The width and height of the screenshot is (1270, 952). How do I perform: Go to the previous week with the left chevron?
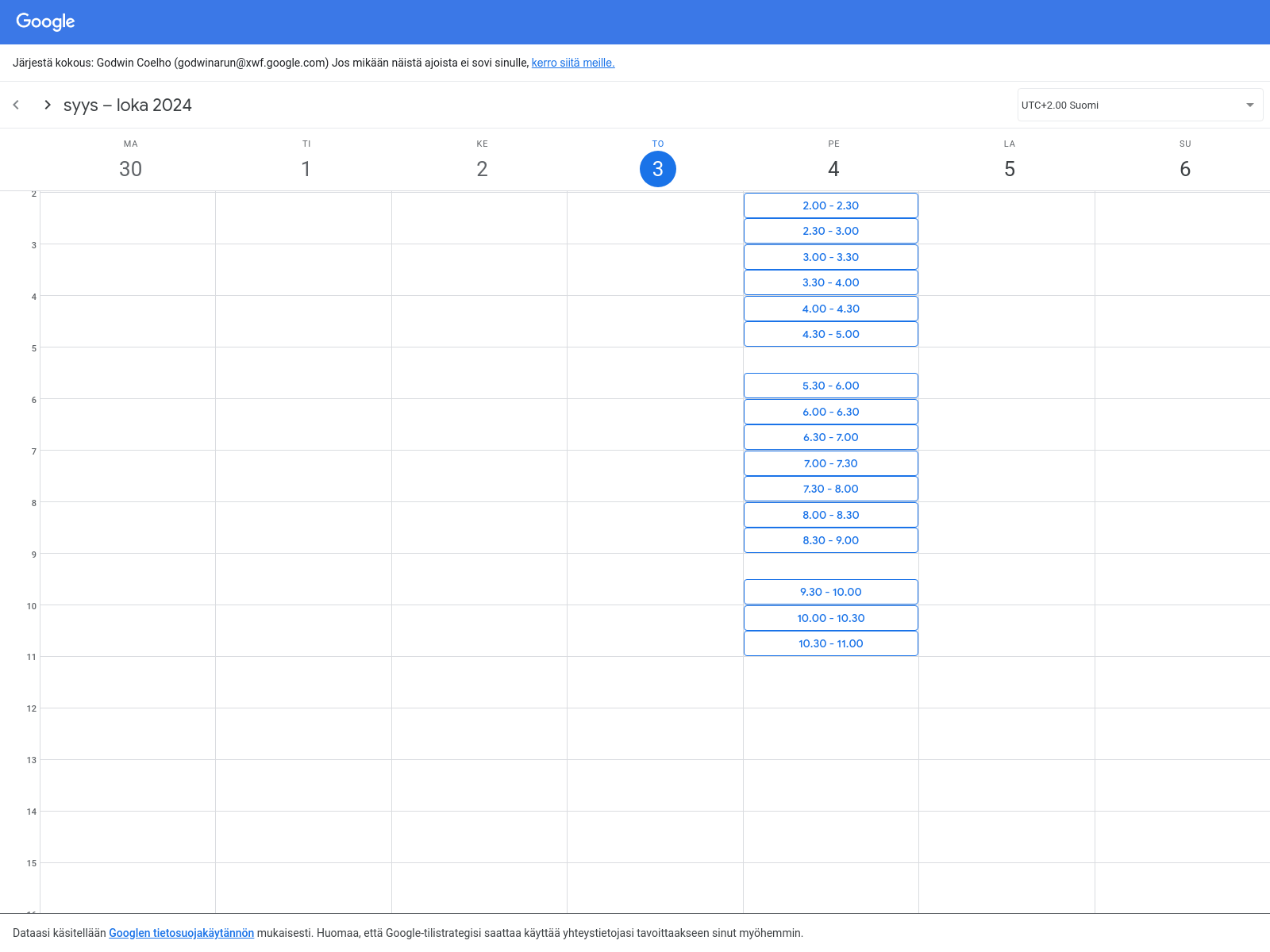16,105
